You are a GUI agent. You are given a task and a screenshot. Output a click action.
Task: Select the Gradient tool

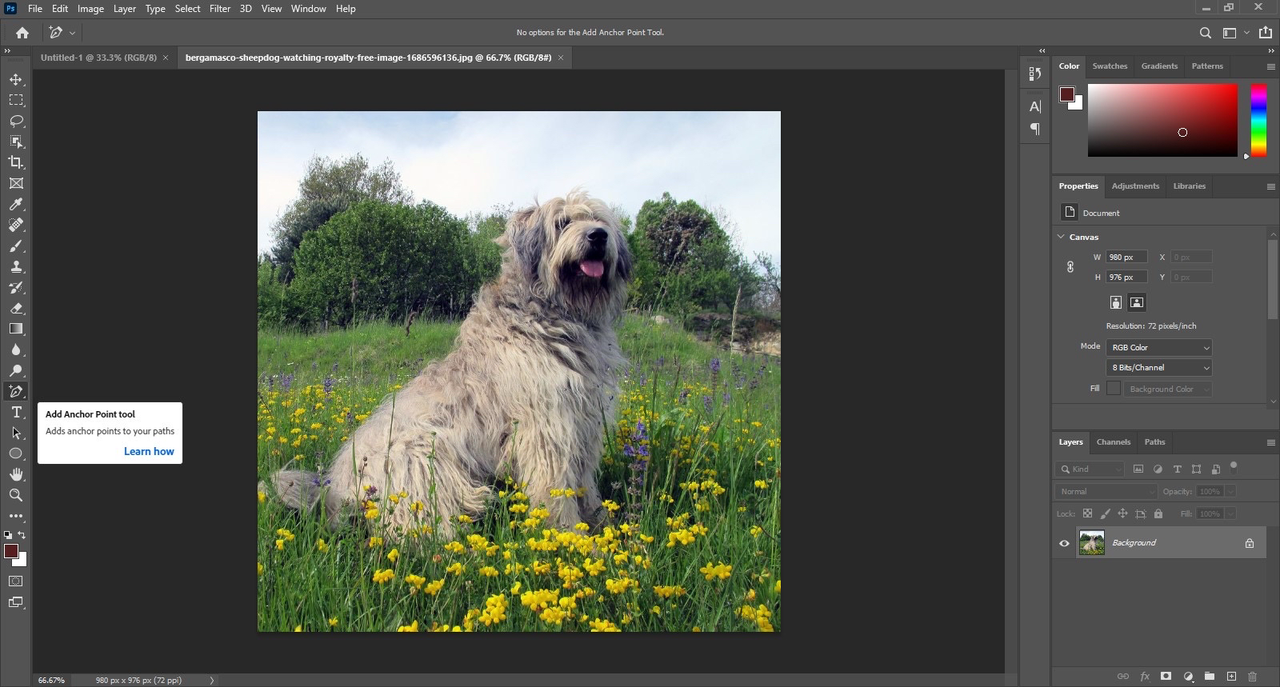coord(16,329)
